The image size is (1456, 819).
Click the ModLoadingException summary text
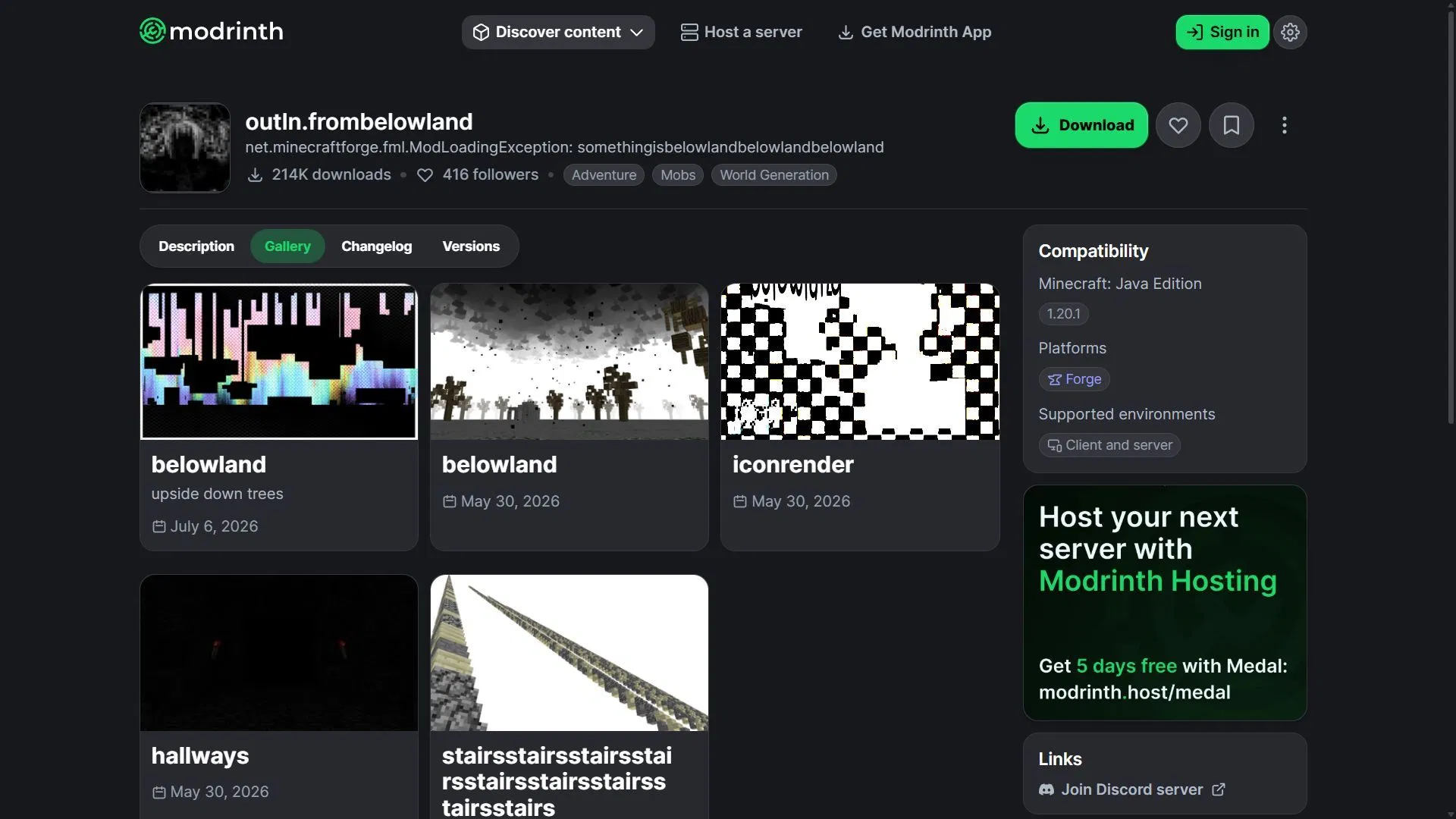pyautogui.click(x=564, y=147)
